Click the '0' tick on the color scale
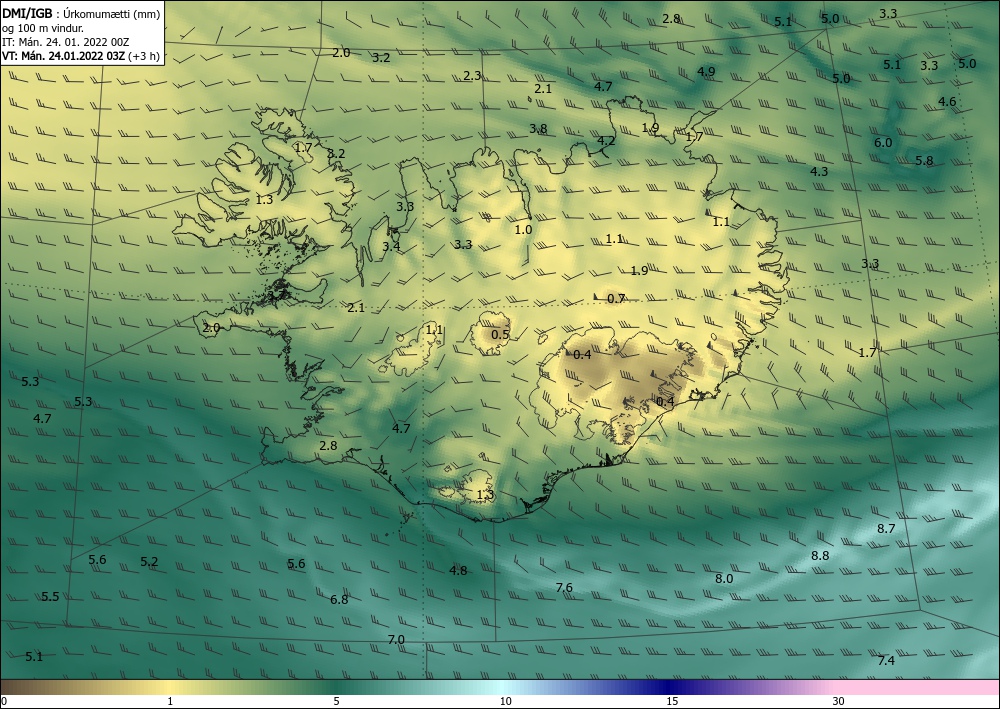1000x709 pixels. [x=4, y=701]
